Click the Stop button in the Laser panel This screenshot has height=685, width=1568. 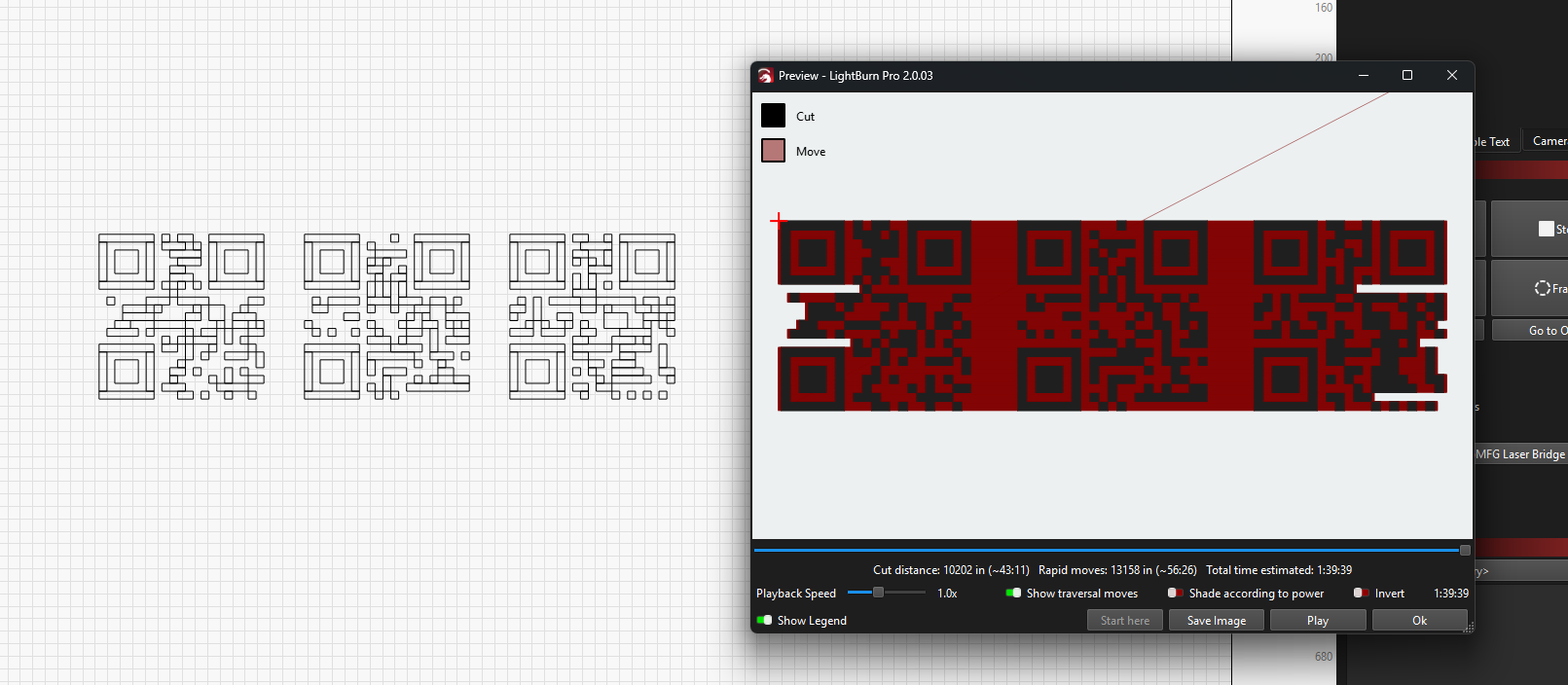pos(1530,230)
